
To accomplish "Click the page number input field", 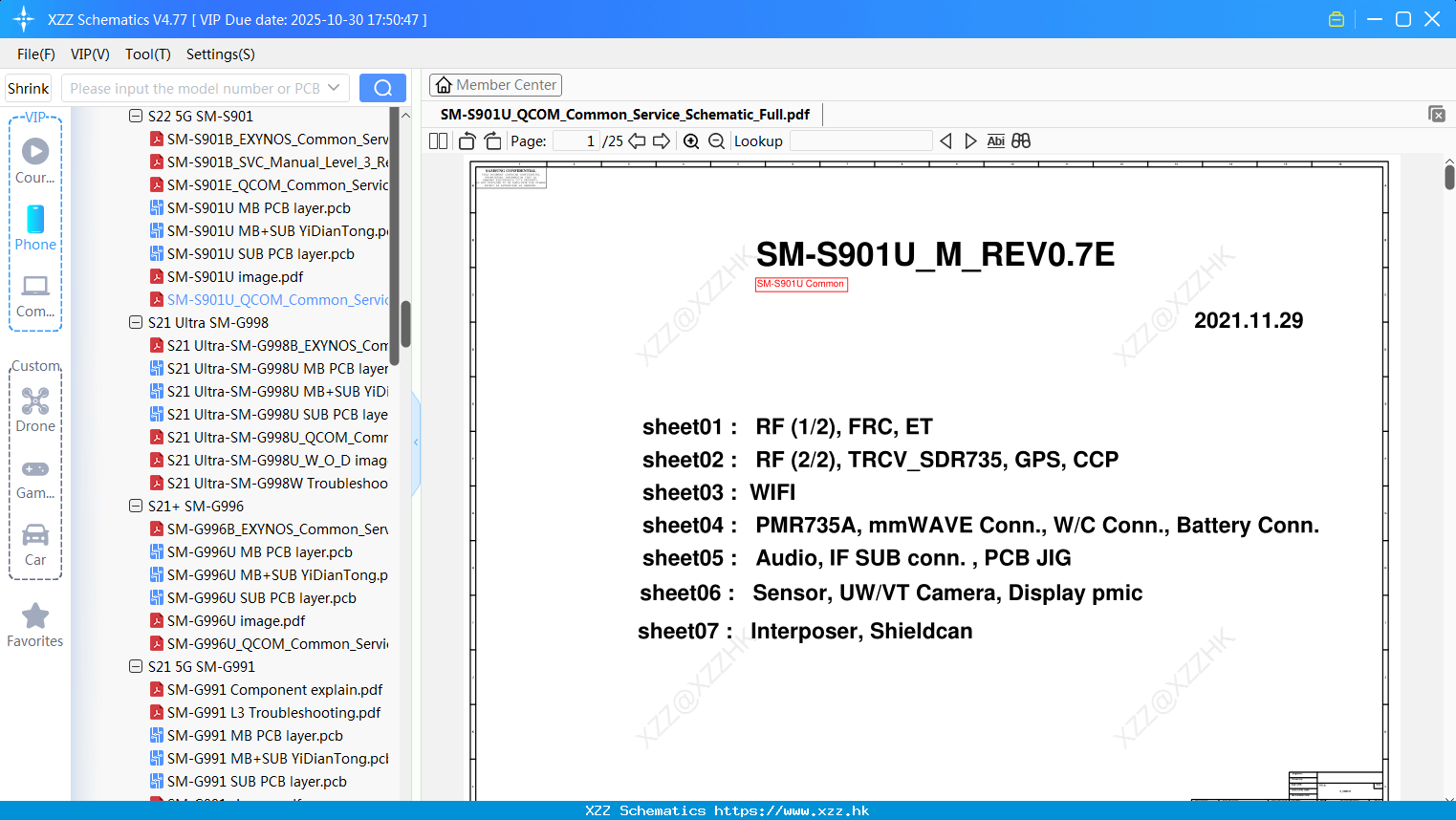I will tap(576, 140).
